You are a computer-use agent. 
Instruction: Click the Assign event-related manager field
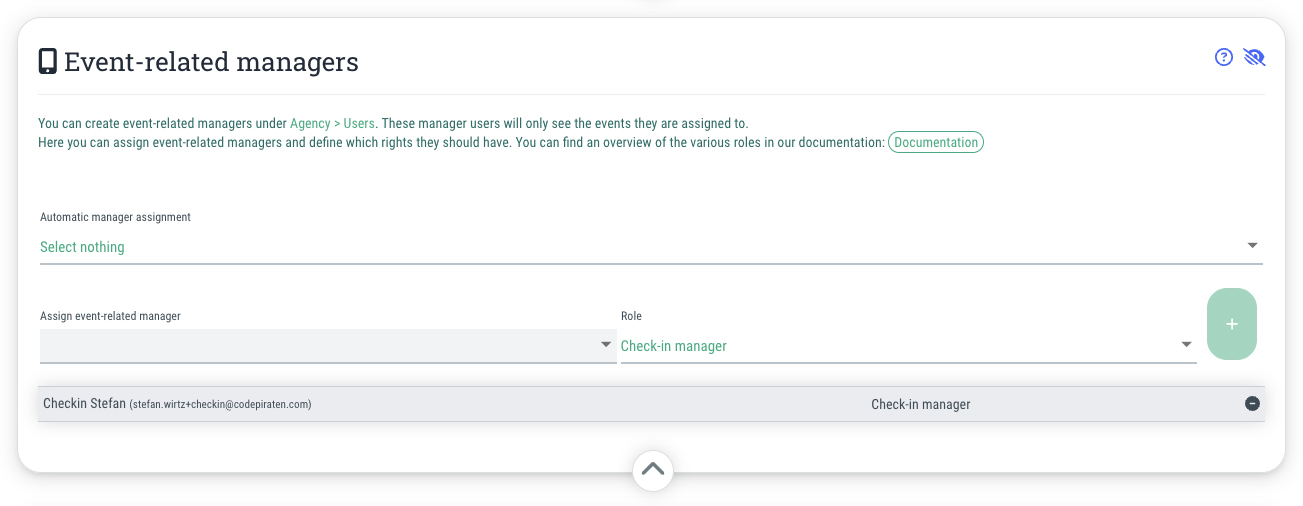(328, 345)
